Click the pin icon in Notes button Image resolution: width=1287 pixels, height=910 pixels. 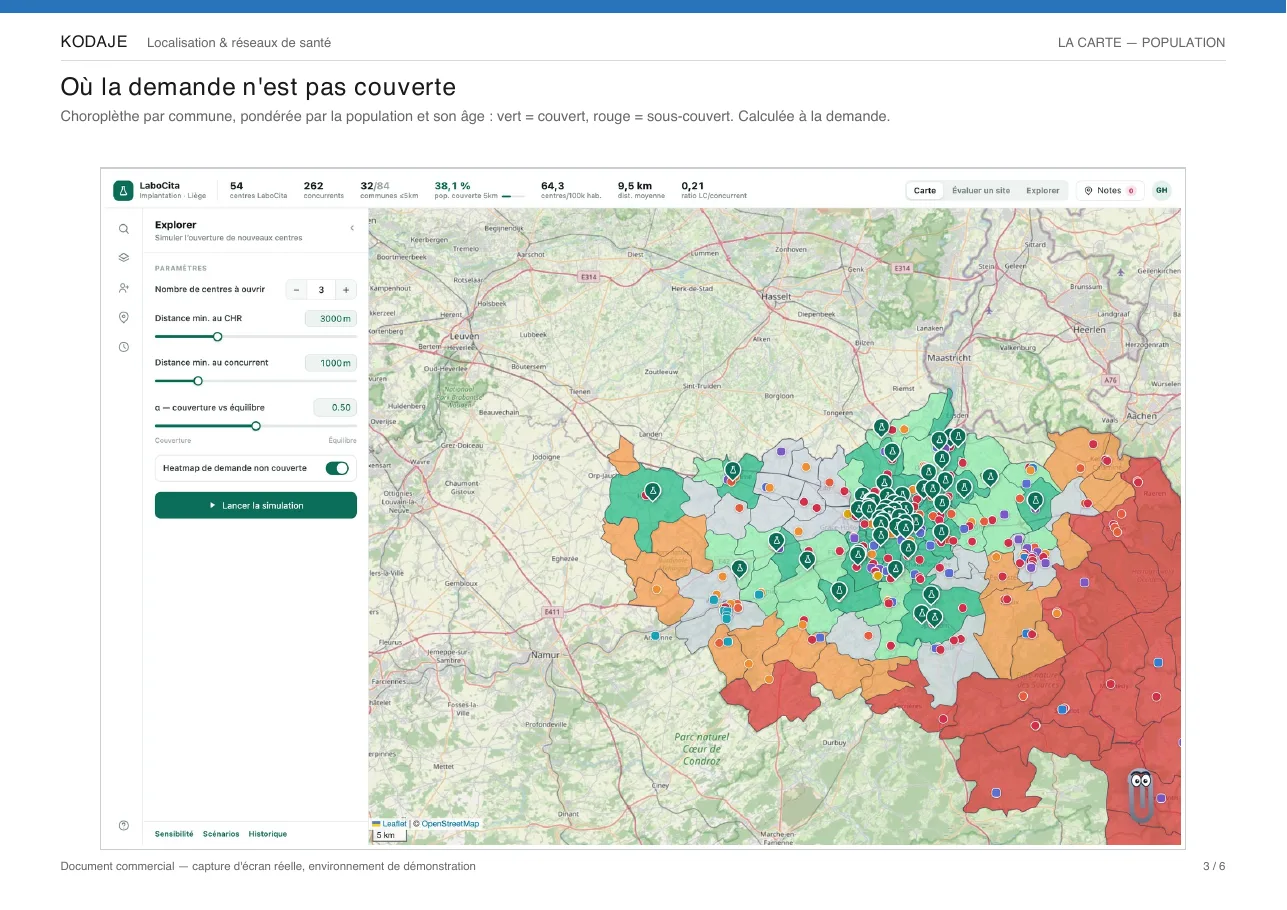pyautogui.click(x=1089, y=190)
